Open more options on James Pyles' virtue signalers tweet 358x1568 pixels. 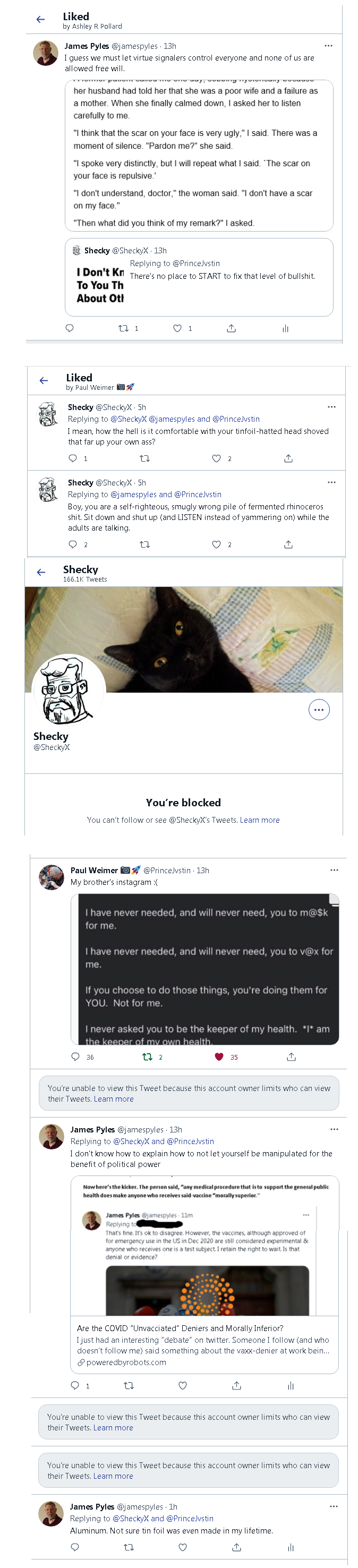tap(329, 46)
